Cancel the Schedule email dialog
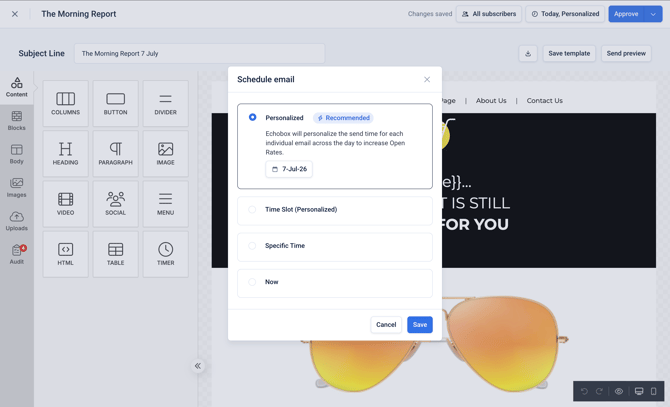 [x=386, y=325]
